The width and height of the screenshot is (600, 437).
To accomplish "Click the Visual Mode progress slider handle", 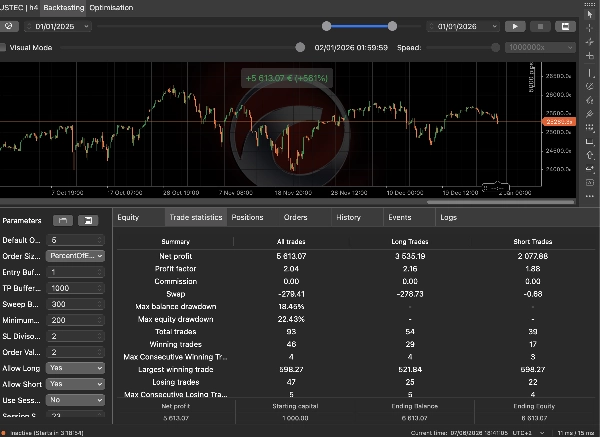I will click(300, 47).
